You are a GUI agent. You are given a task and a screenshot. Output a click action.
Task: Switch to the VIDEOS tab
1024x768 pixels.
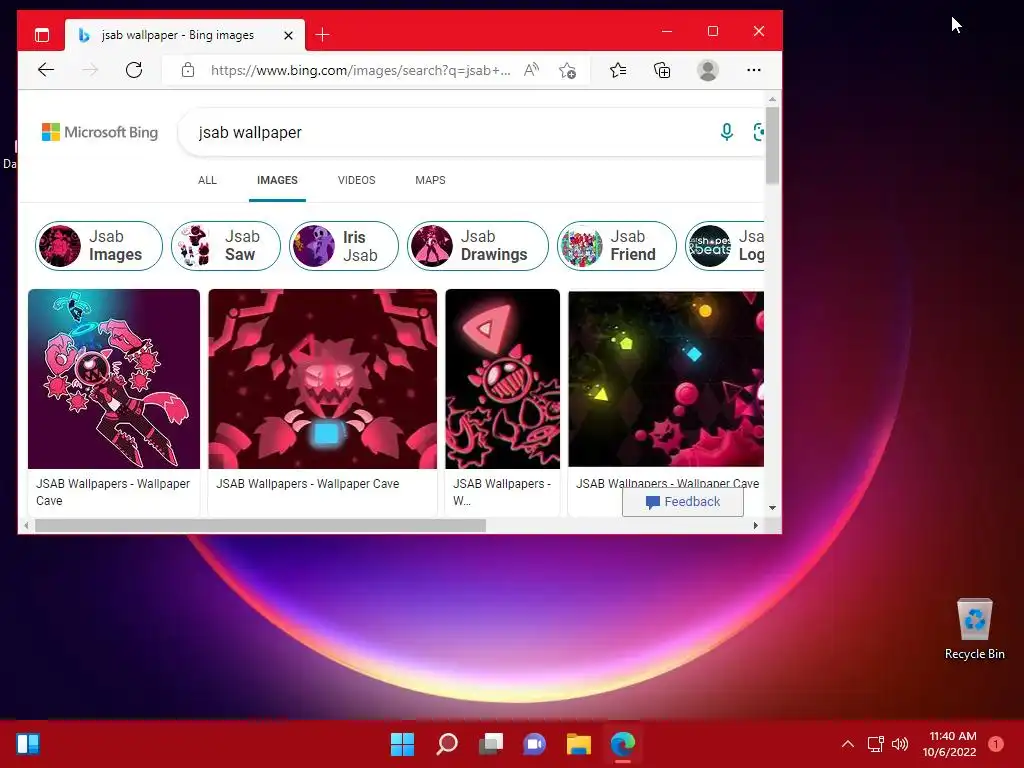tap(357, 180)
